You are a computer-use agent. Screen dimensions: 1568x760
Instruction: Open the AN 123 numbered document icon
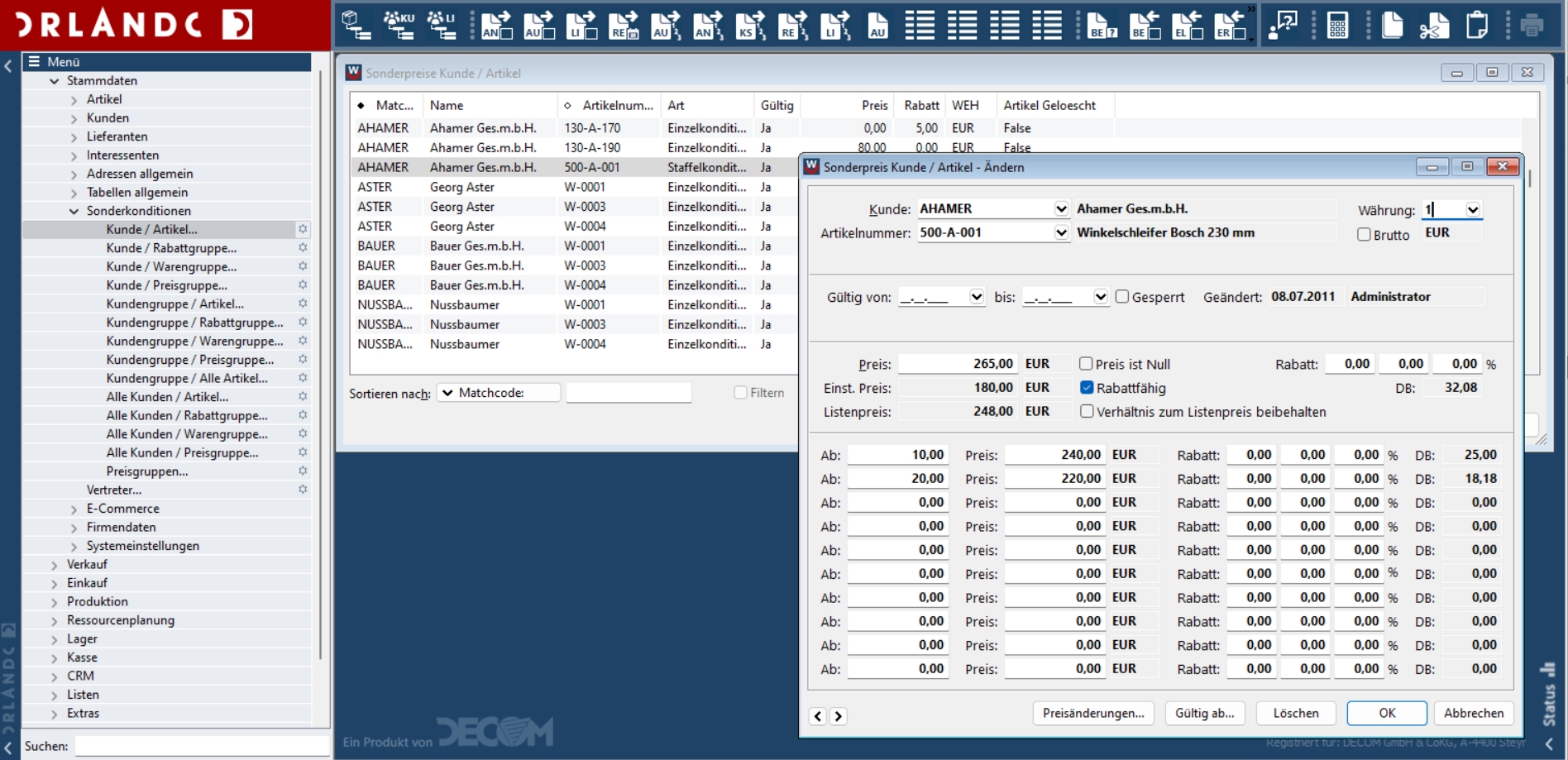click(709, 25)
